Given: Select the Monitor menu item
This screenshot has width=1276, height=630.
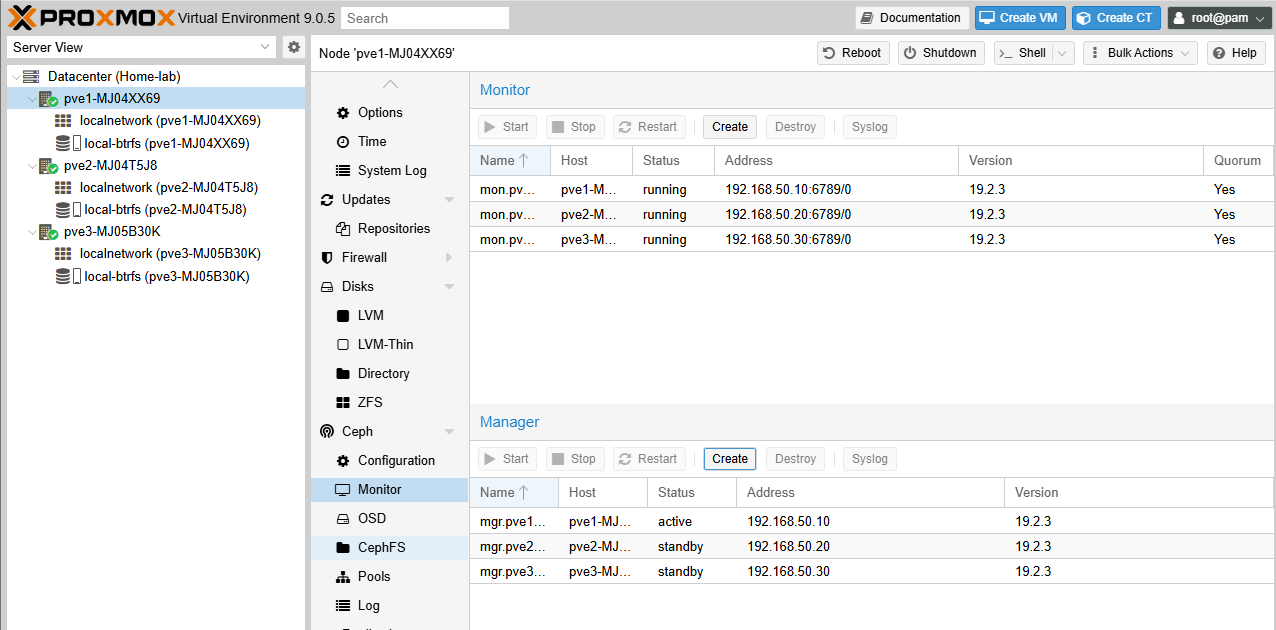Looking at the screenshot, I should pos(390,490).
